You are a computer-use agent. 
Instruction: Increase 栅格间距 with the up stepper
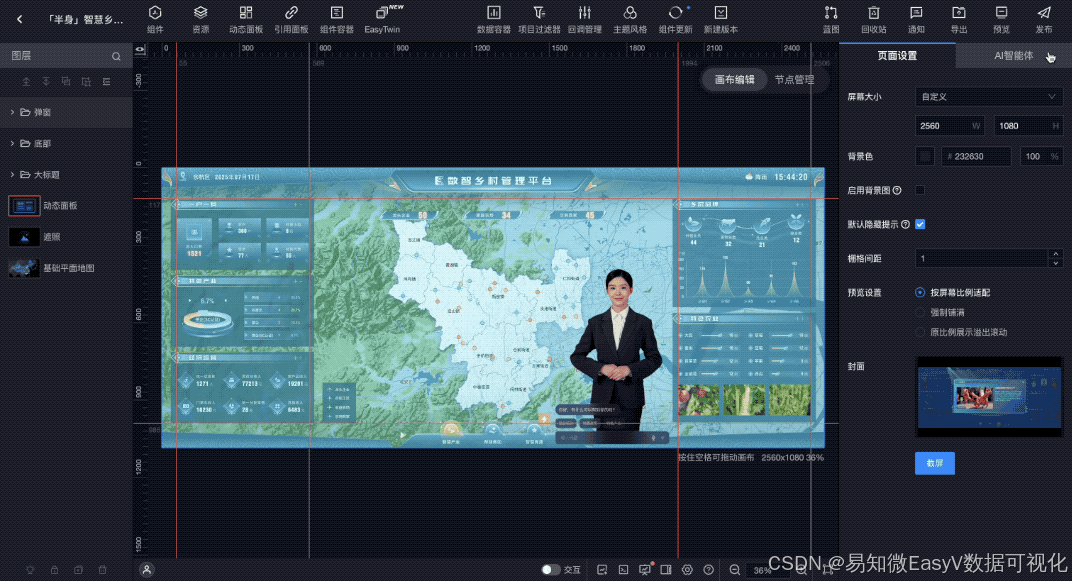(1056, 254)
